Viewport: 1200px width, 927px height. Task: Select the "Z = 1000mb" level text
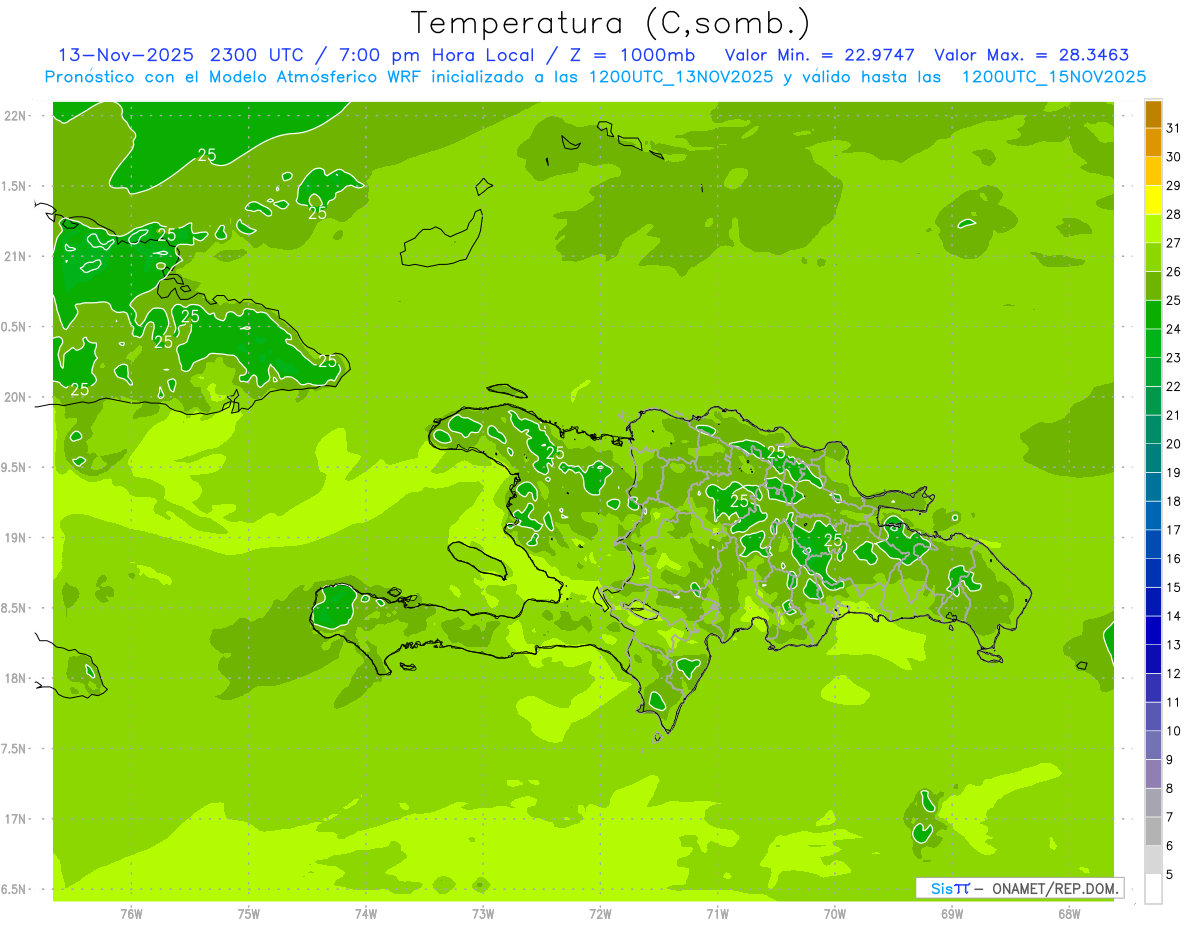click(x=631, y=55)
